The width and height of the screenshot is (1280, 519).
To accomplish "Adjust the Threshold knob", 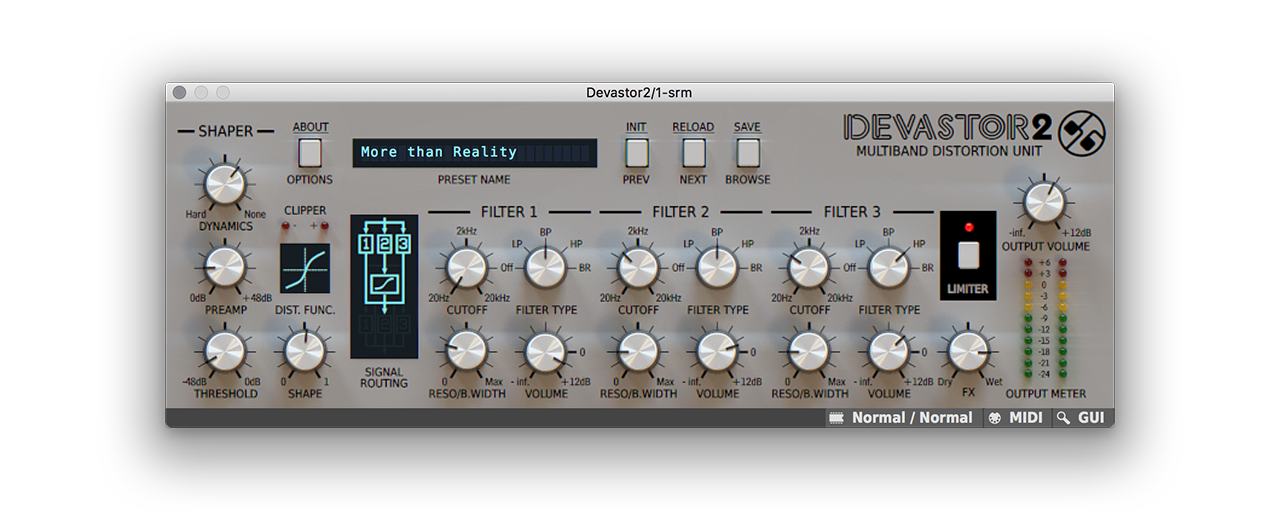I will coord(225,351).
